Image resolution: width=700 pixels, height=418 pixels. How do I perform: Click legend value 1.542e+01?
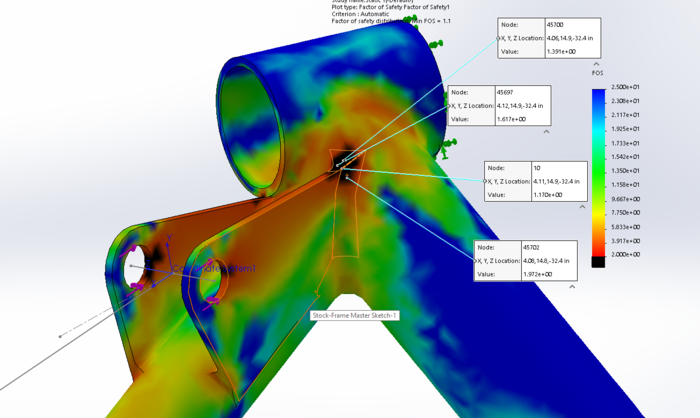(x=625, y=157)
